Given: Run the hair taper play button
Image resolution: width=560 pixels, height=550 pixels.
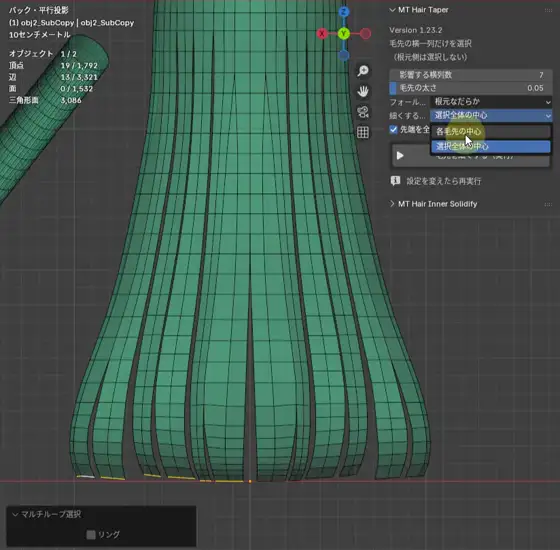Looking at the screenshot, I should pyautogui.click(x=400, y=156).
